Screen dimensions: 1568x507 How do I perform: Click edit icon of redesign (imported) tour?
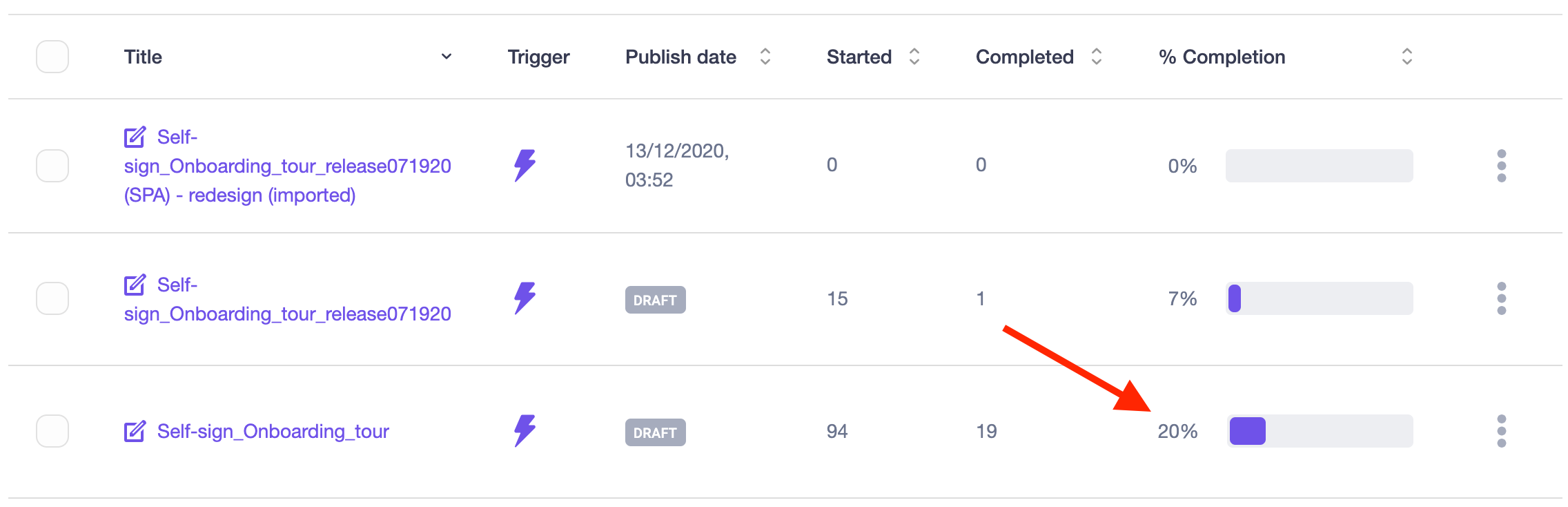(135, 137)
